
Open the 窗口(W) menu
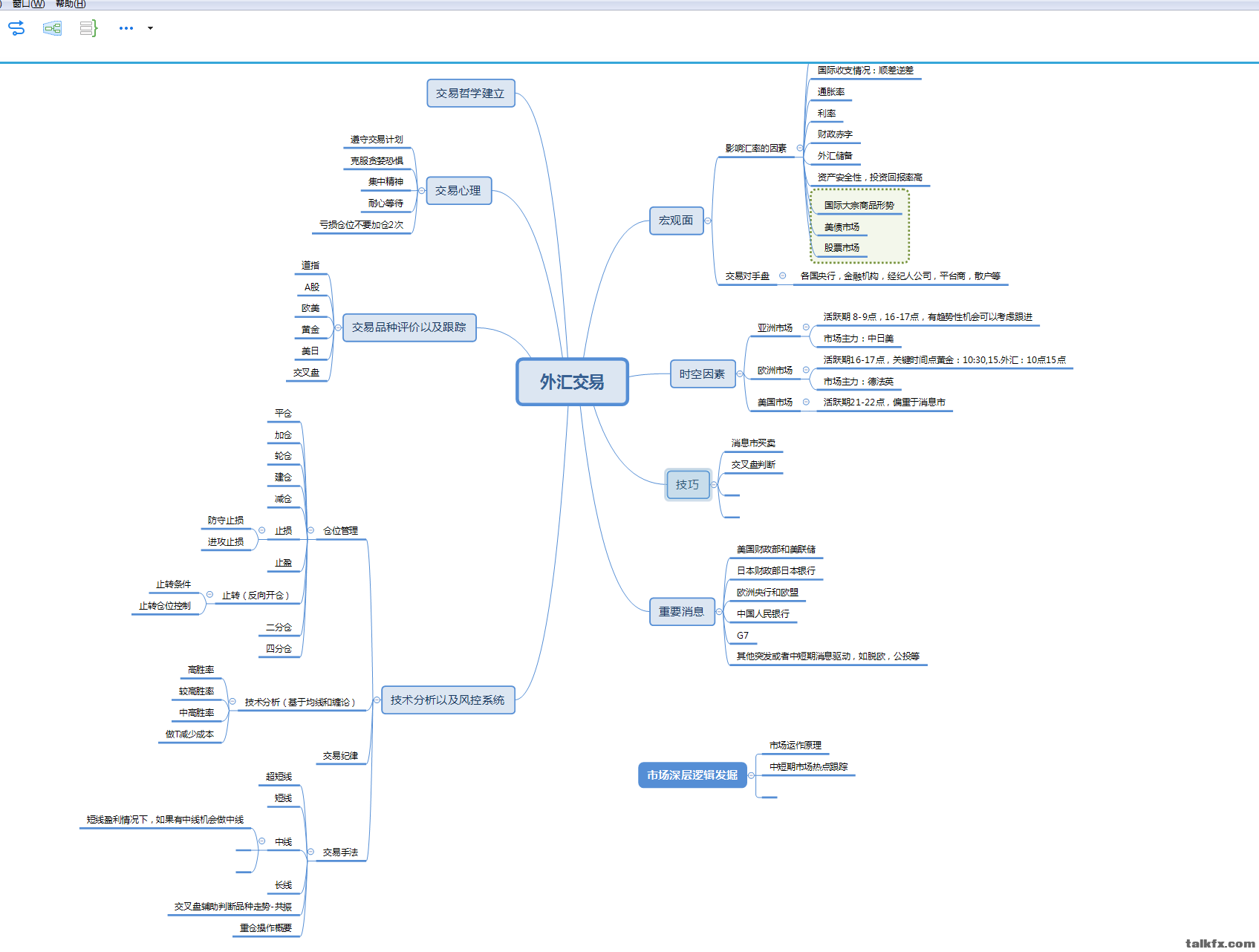coord(28,4)
